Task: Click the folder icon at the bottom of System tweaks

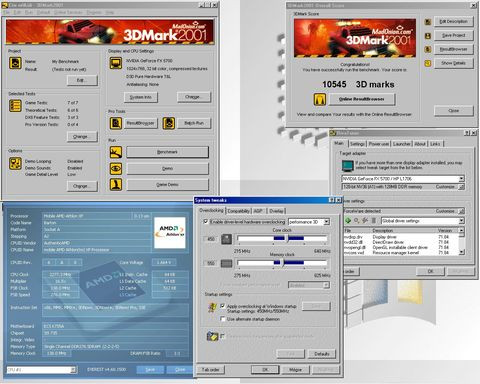Action: coord(212,336)
